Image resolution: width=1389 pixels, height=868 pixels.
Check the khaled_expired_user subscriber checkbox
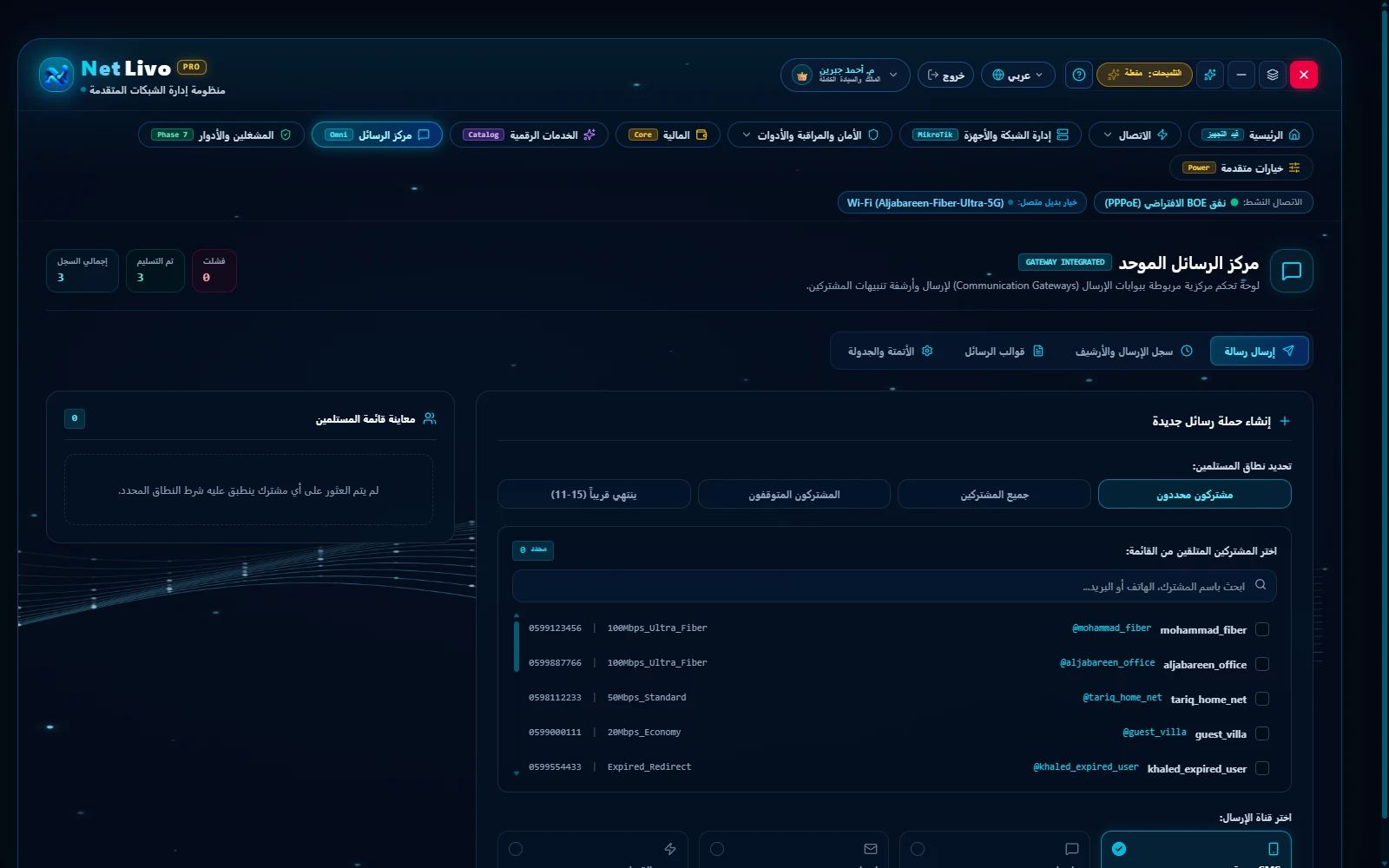pos(1262,768)
